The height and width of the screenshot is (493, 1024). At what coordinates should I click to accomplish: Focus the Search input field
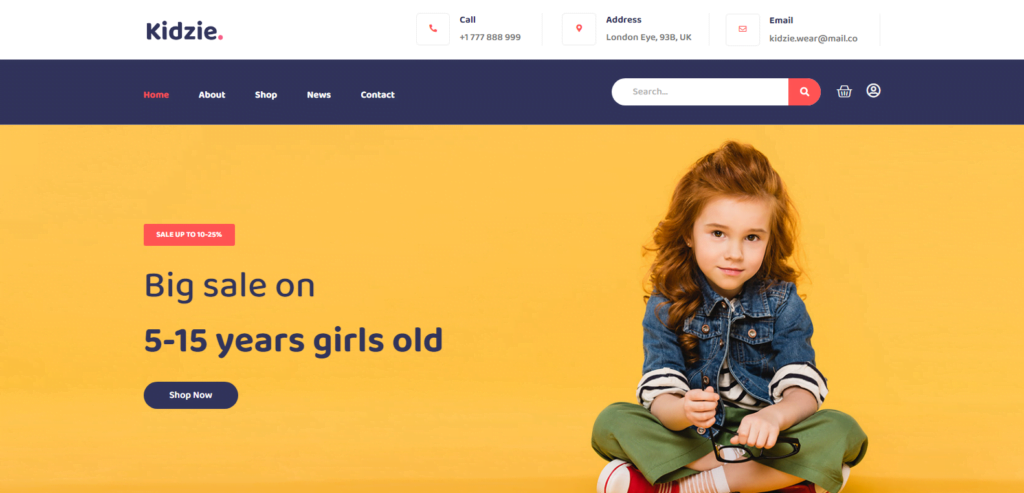click(x=700, y=92)
